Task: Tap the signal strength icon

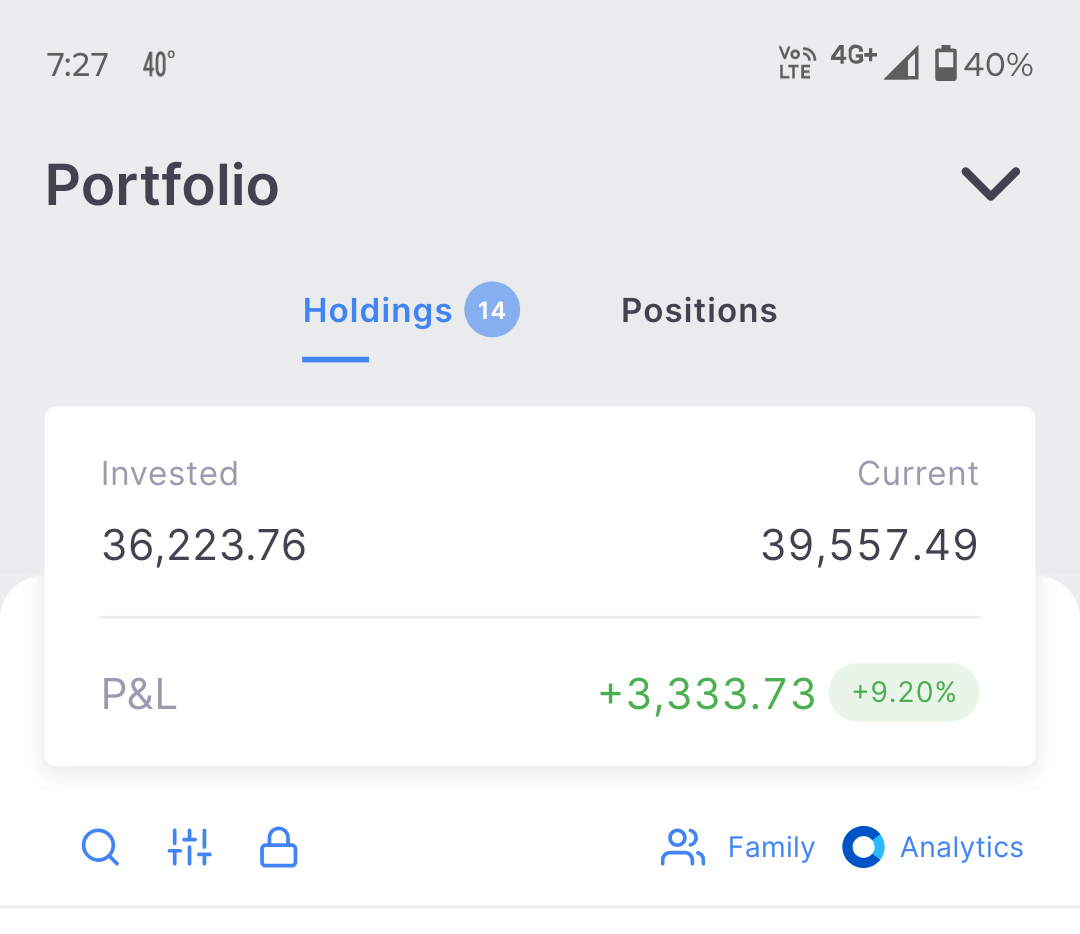Action: (902, 63)
